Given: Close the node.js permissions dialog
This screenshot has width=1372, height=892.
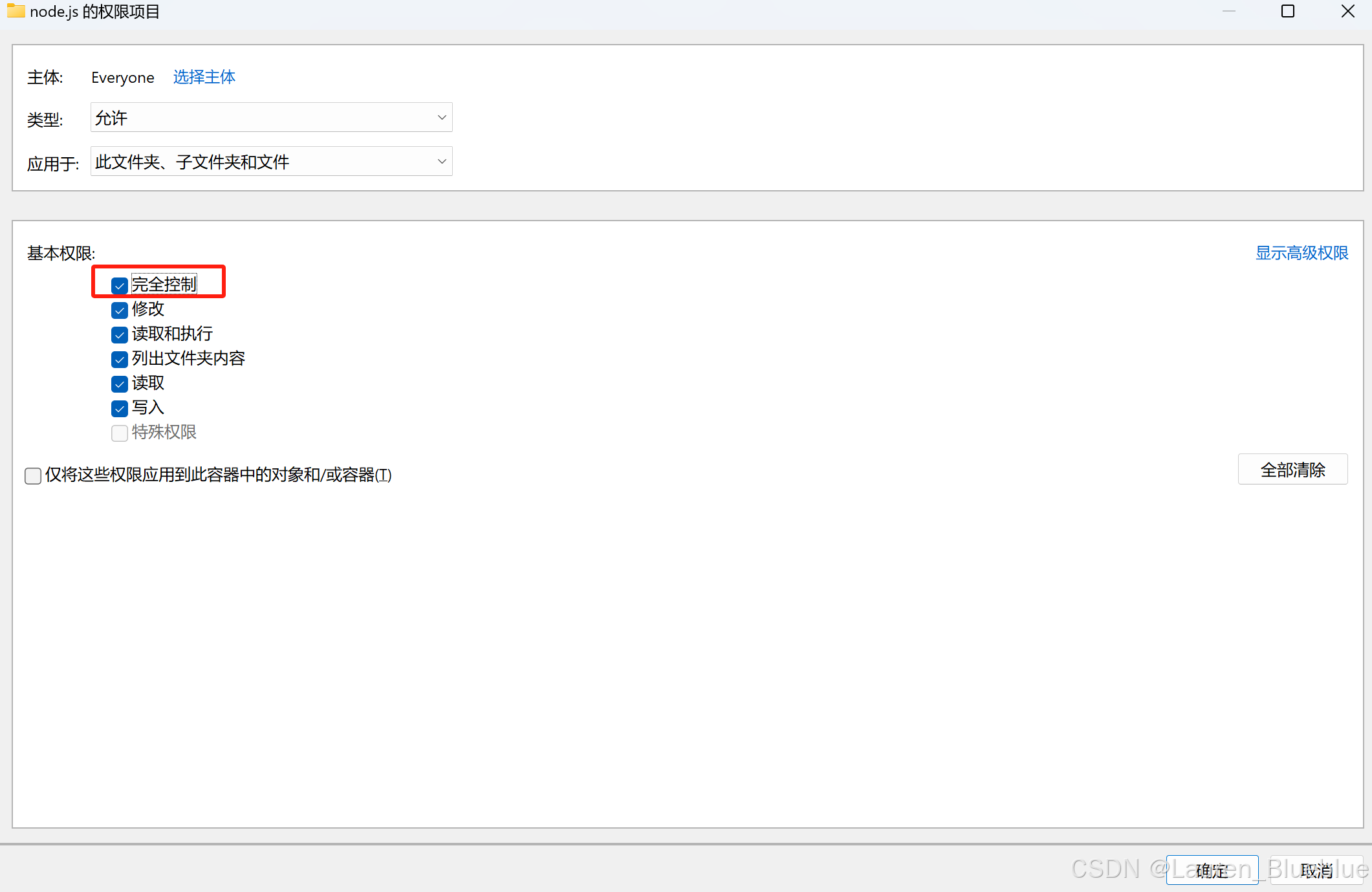Looking at the screenshot, I should coord(1347,11).
